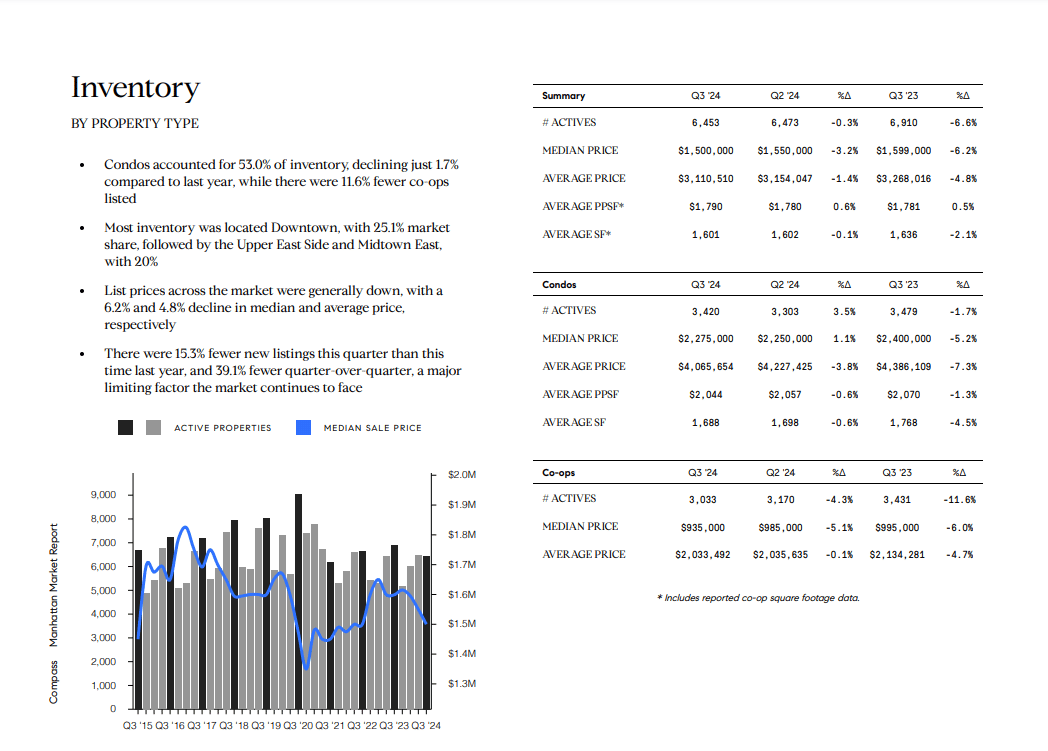Click the Downtown 25.1% market share bullet
Viewport: 1048px width, 751px height.
coord(277,245)
